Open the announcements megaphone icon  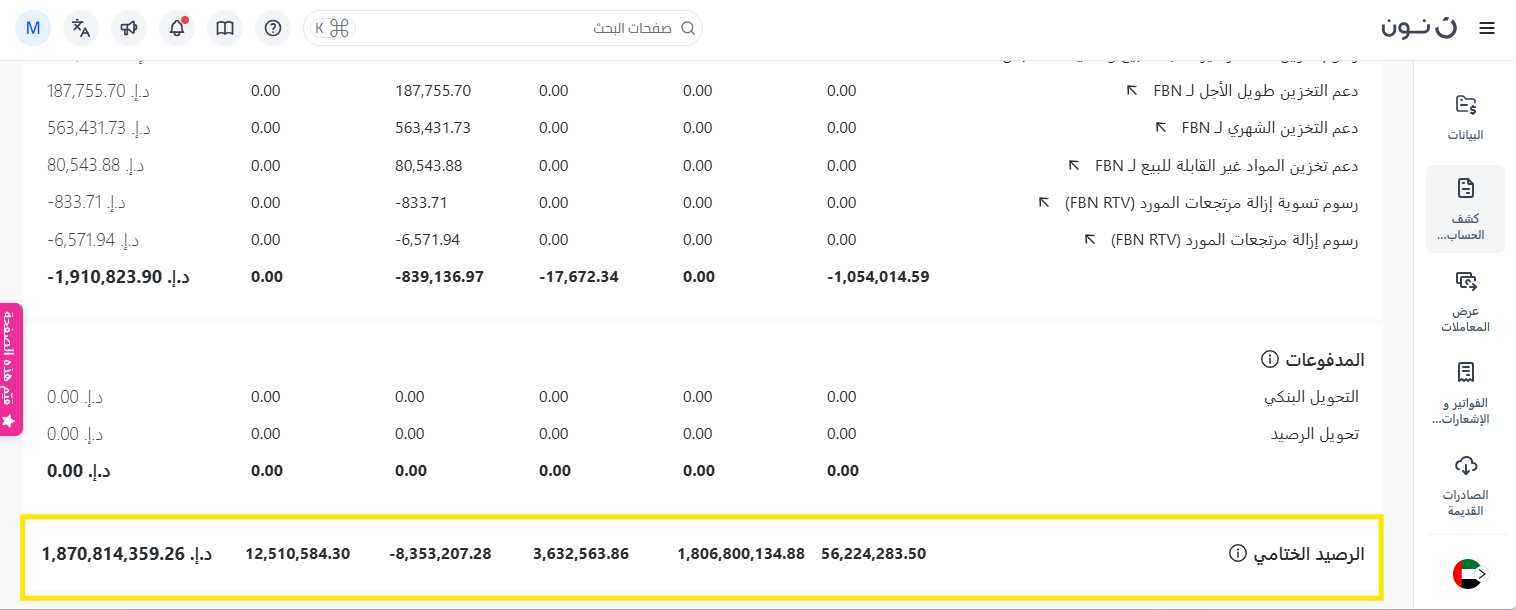click(x=129, y=28)
